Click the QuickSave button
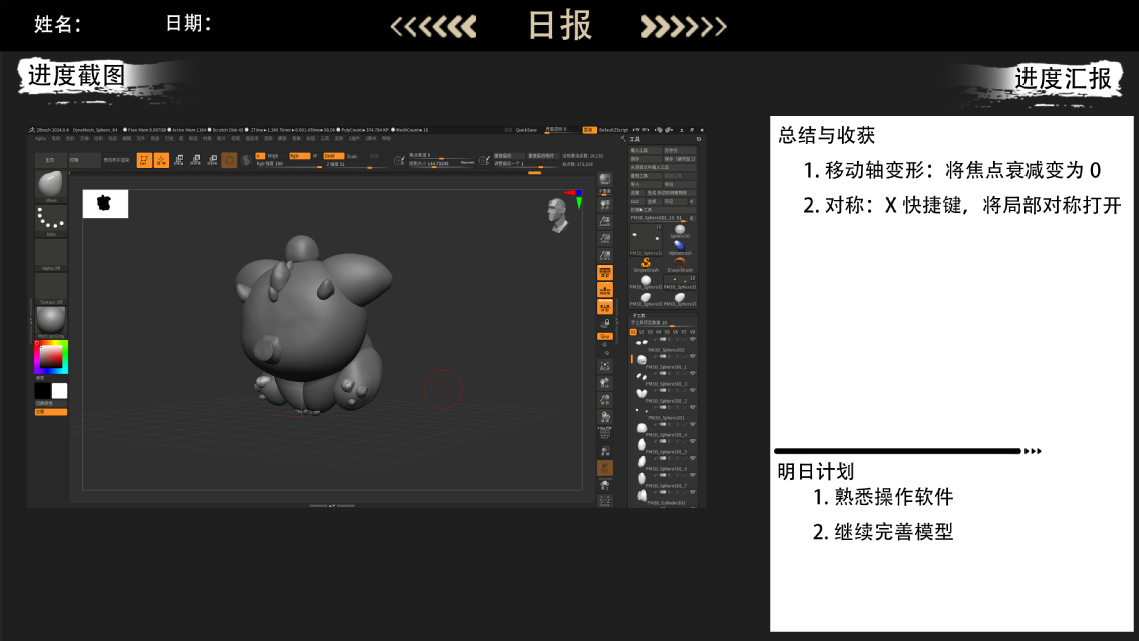 [526, 129]
